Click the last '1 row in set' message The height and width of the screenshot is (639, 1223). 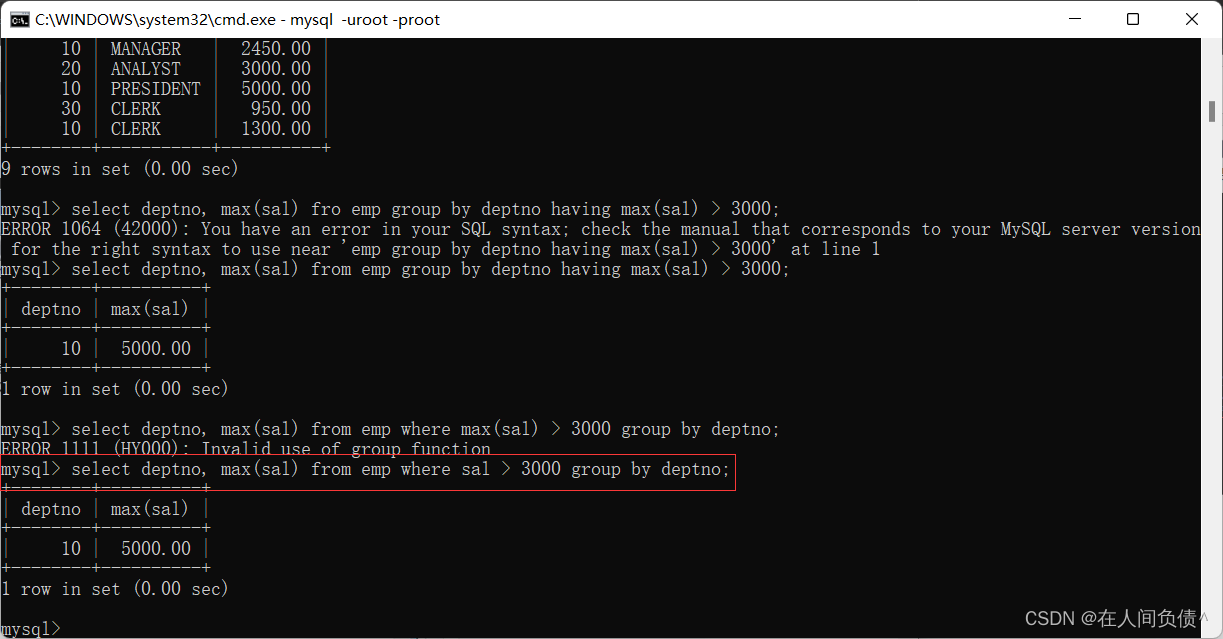pyautogui.click(x=115, y=589)
